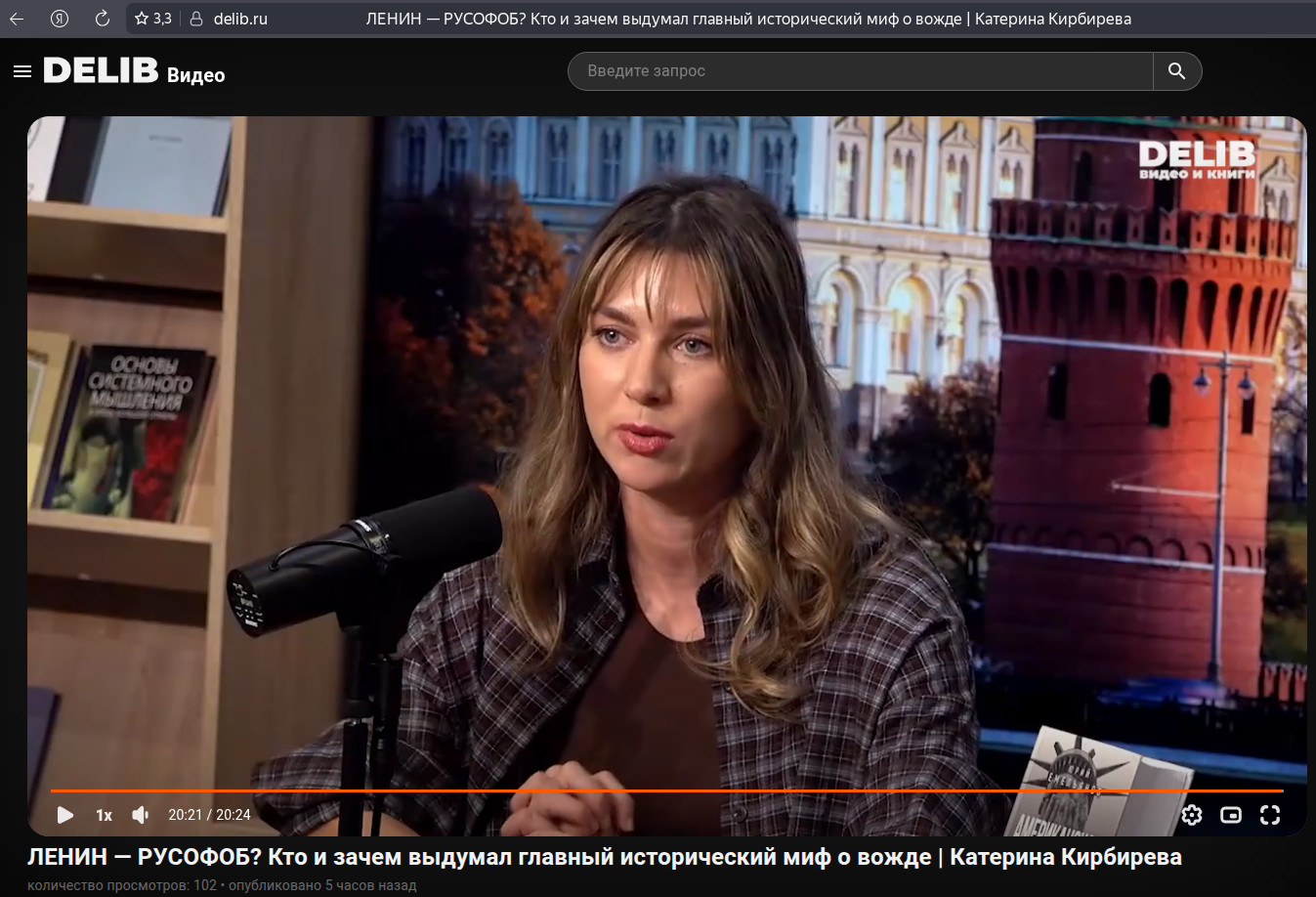Click the video title below the player
Viewport: 1316px width, 897px height.
[604, 857]
